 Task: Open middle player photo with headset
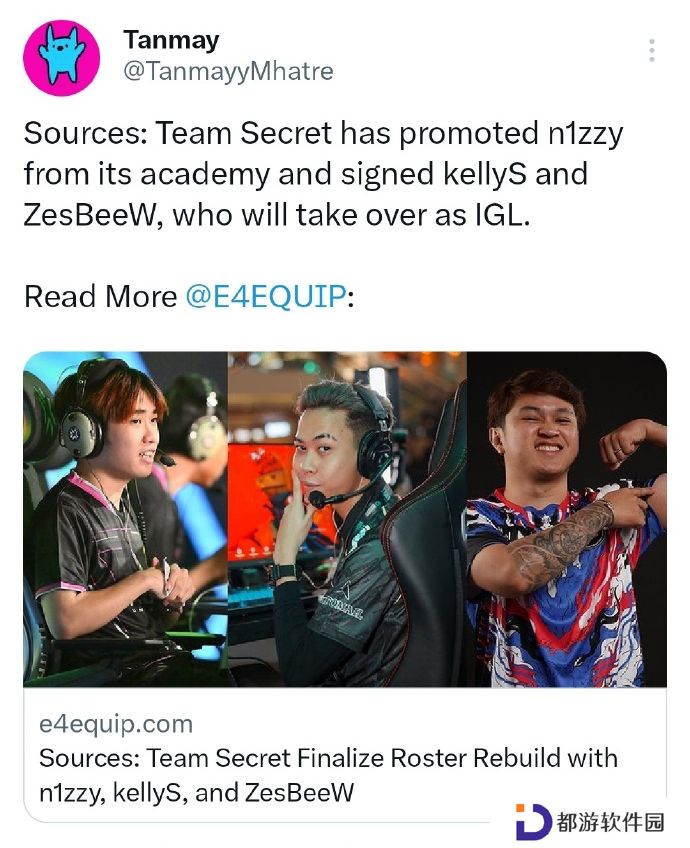pos(347,519)
